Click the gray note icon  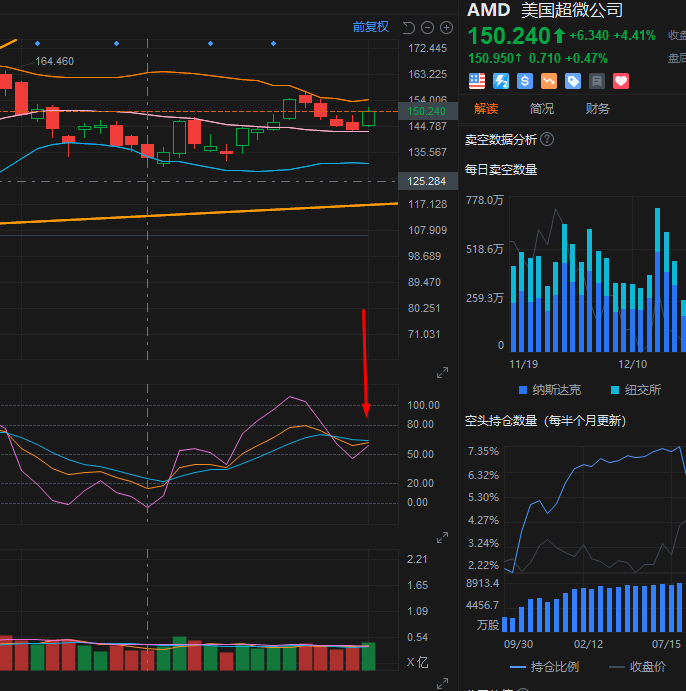[597, 81]
